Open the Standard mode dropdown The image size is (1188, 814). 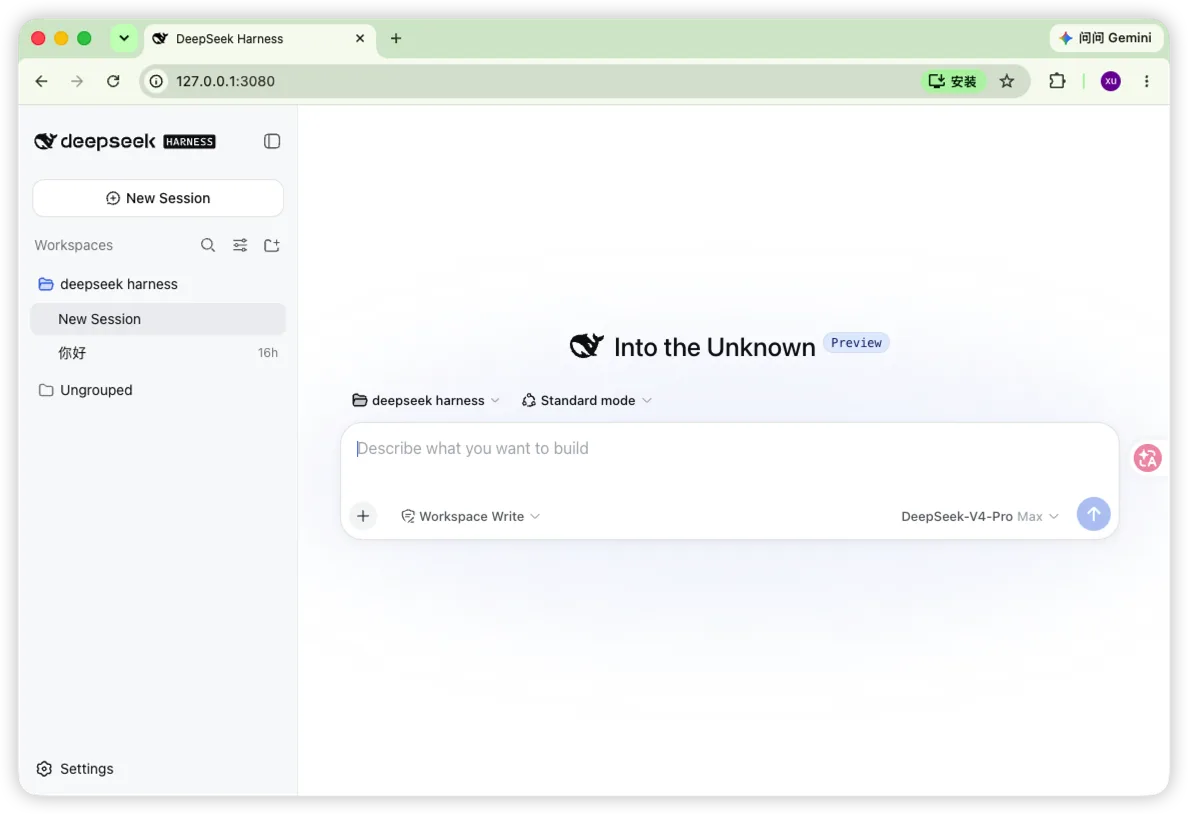click(x=587, y=400)
